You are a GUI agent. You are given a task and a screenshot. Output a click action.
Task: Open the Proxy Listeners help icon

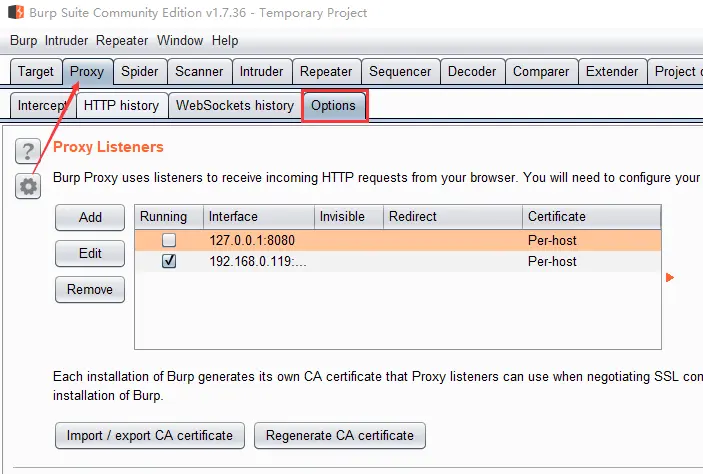[x=28, y=151]
